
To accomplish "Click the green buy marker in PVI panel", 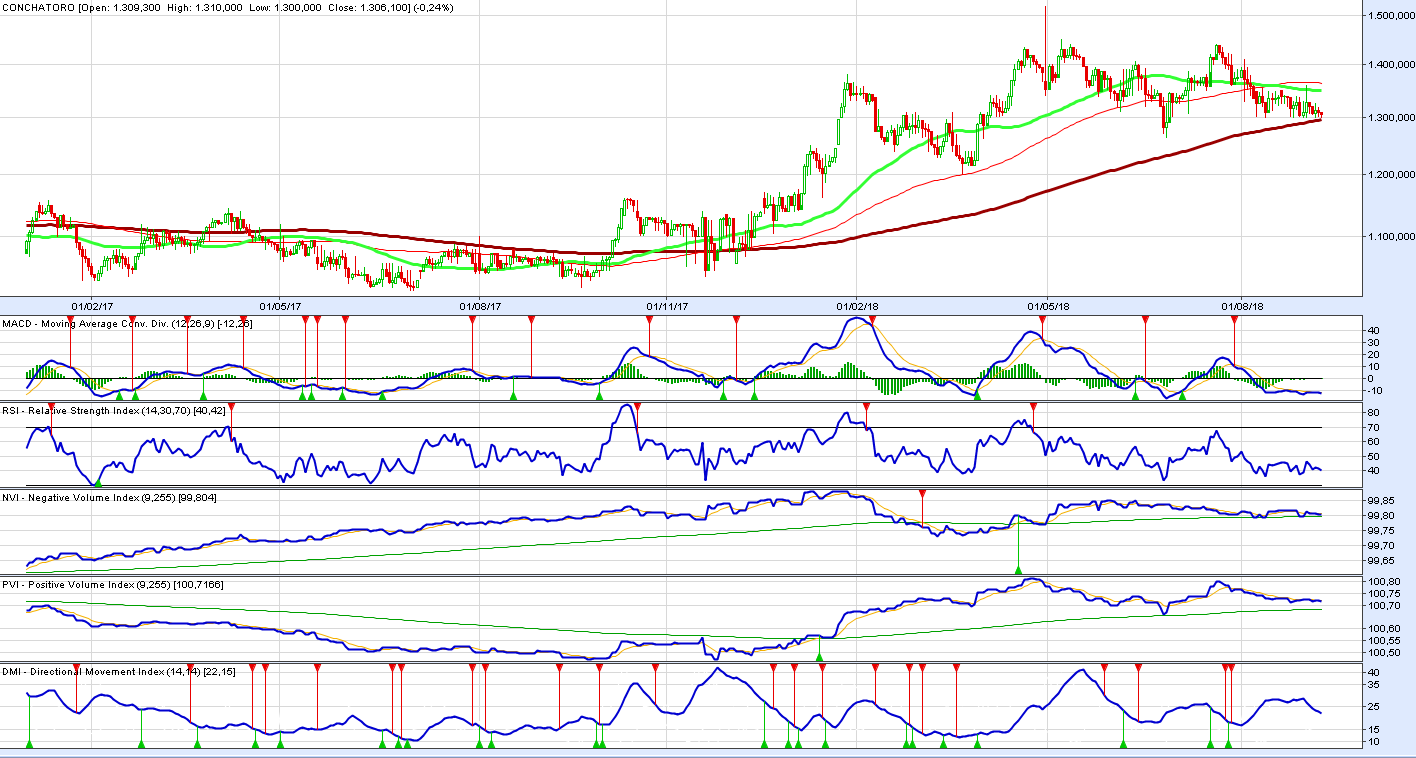I will pyautogui.click(x=819, y=657).
